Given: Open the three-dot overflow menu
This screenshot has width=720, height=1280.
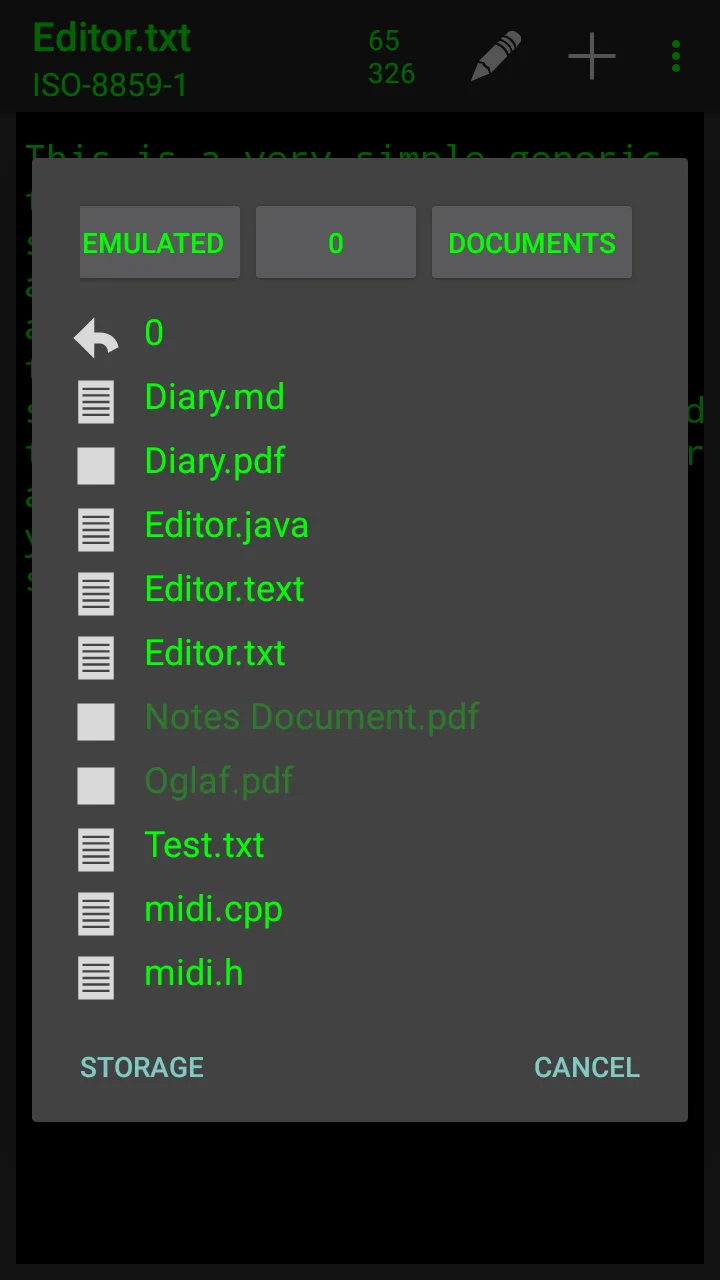Looking at the screenshot, I should pyautogui.click(x=676, y=56).
